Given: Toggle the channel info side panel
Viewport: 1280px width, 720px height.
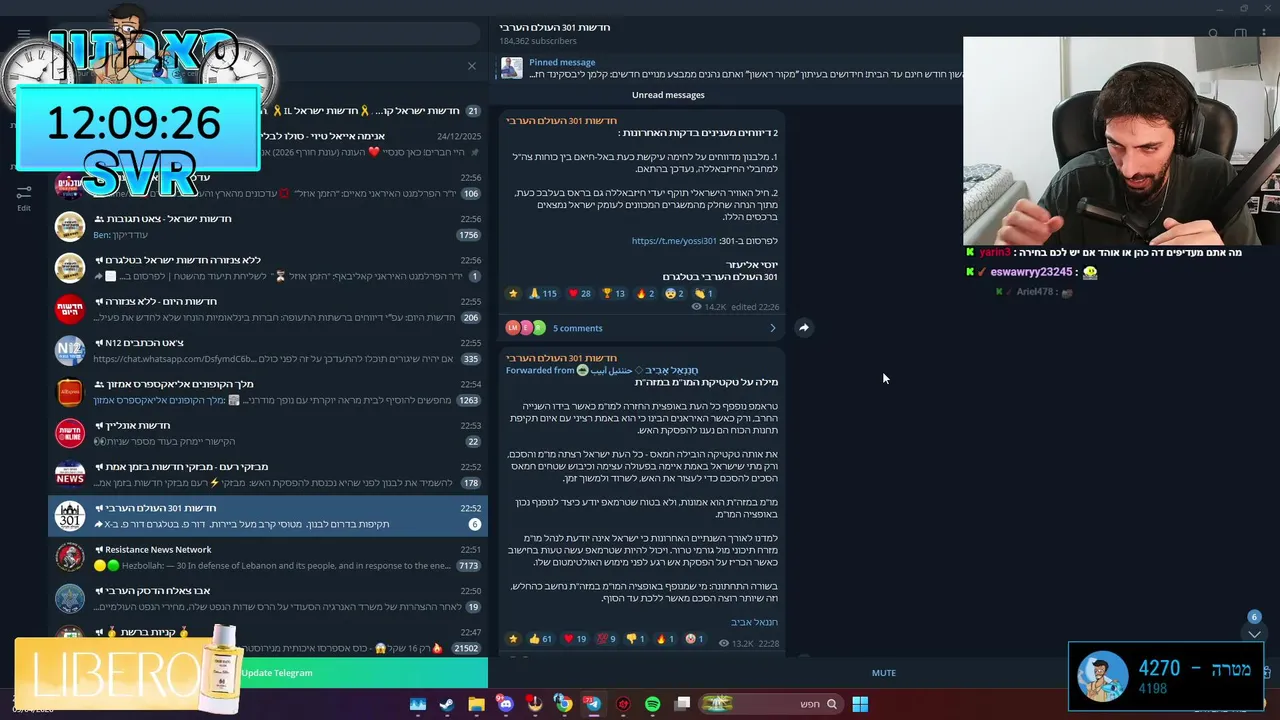Looking at the screenshot, I should point(1240,33).
